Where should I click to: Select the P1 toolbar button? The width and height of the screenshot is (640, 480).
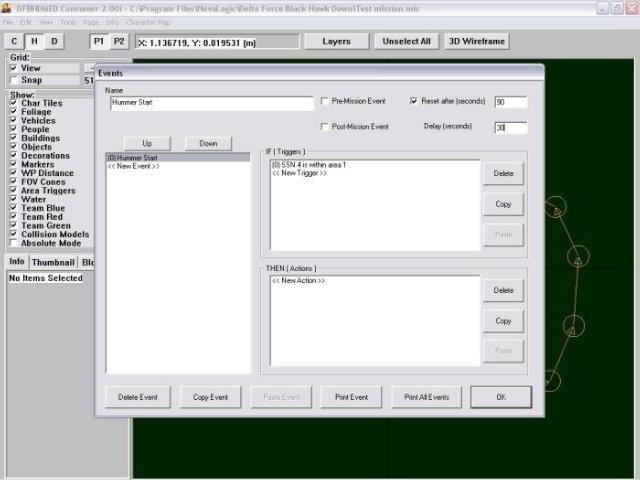pyautogui.click(x=99, y=41)
